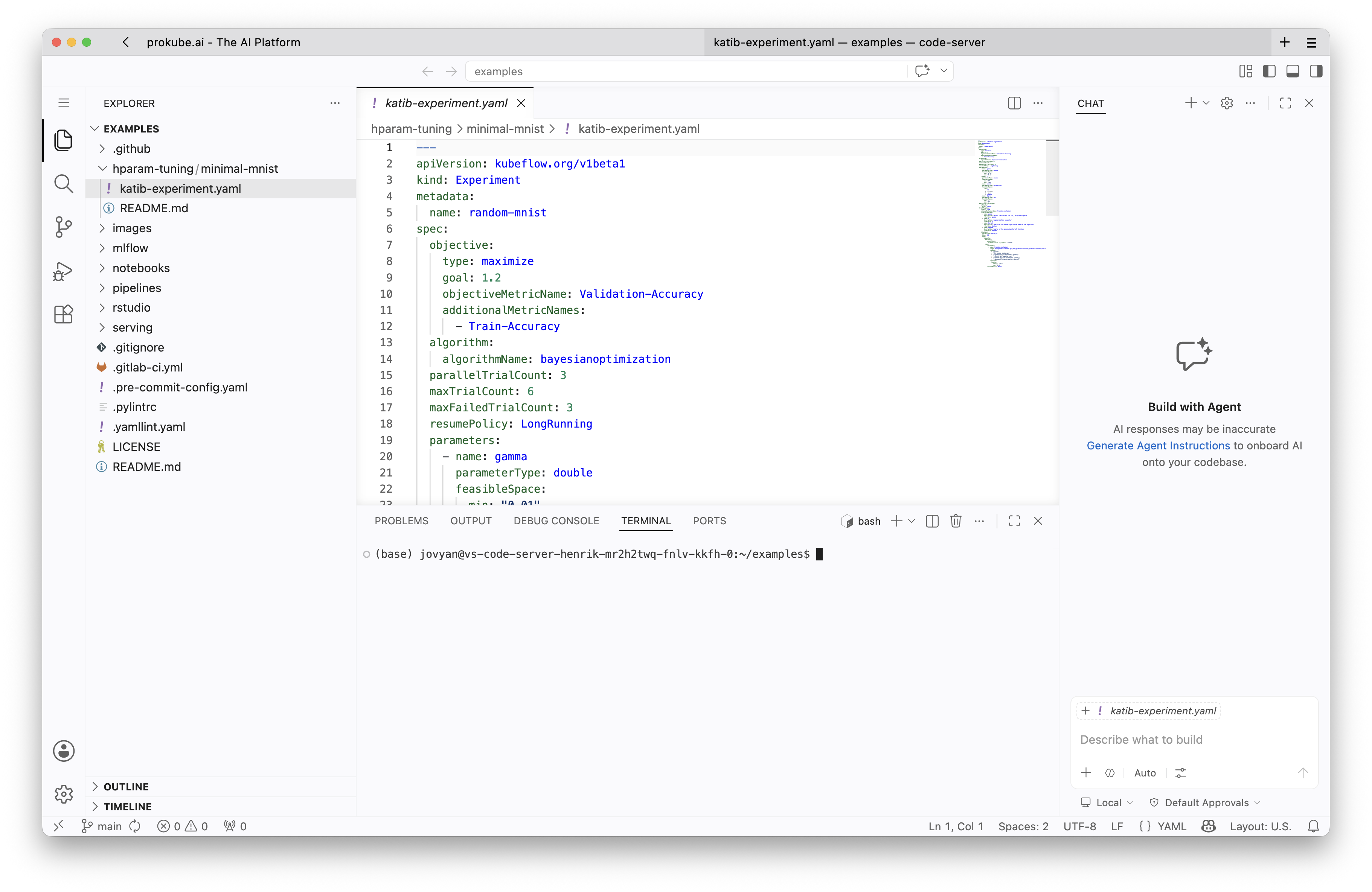Click the Customize Layout icon
The image size is (1372, 892).
pos(1246,71)
